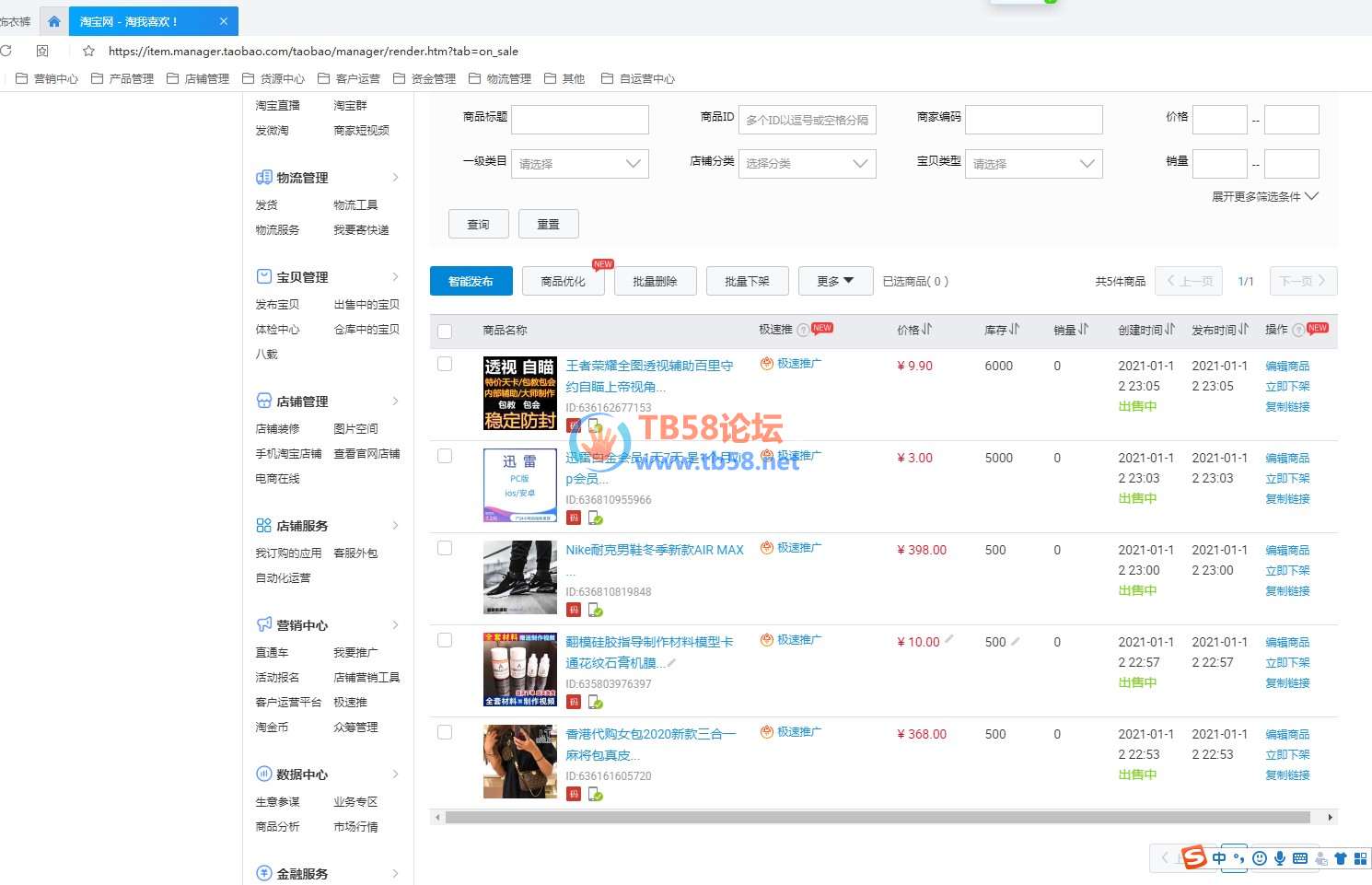Expand 展开更多筛选条件 filter options

(x=1265, y=196)
